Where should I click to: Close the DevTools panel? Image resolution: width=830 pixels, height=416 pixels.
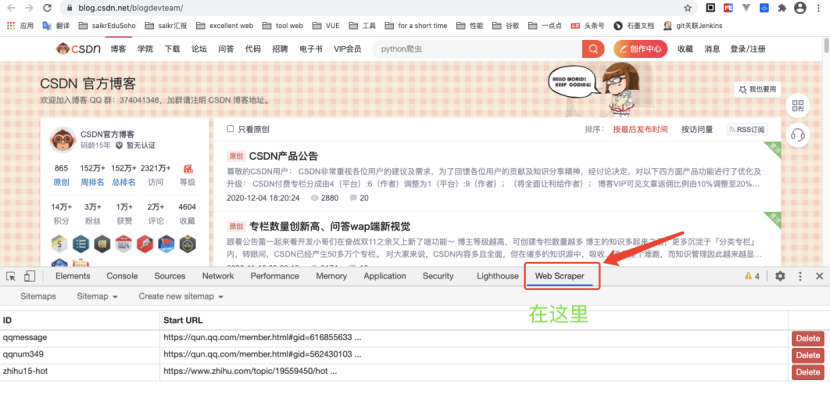(x=819, y=276)
